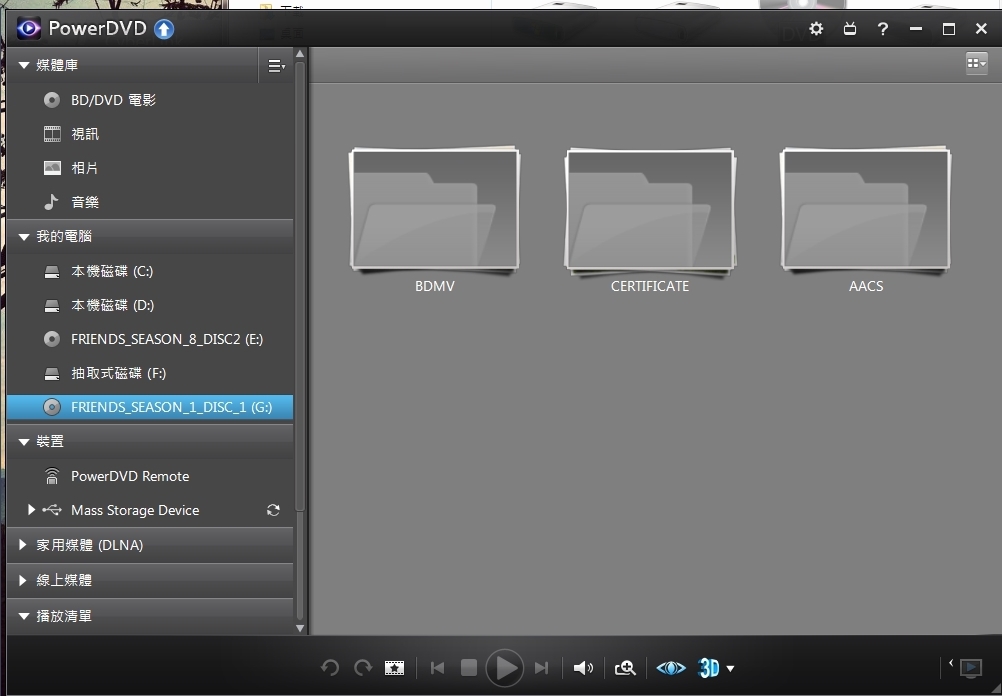Open the AACS folder

coord(866,220)
